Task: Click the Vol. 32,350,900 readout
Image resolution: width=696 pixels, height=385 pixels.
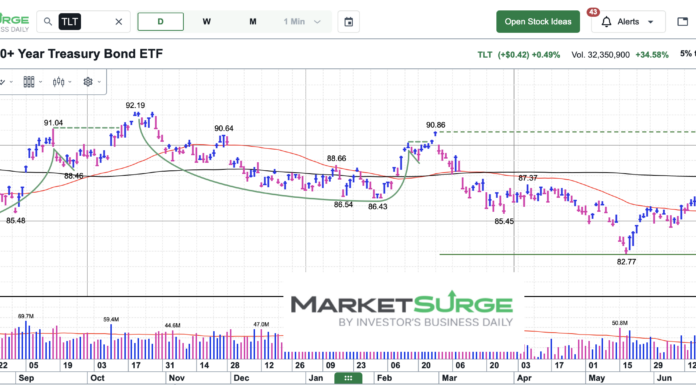Action: [600, 55]
